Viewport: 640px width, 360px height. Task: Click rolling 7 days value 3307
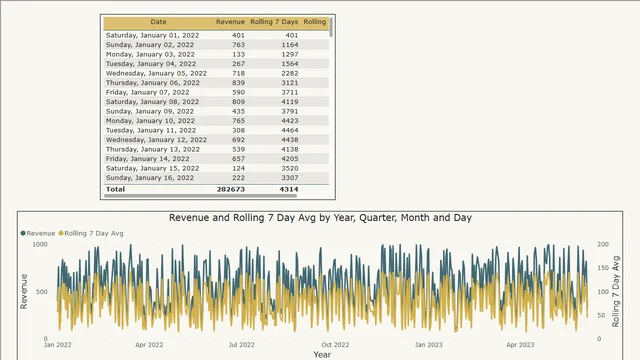point(290,178)
